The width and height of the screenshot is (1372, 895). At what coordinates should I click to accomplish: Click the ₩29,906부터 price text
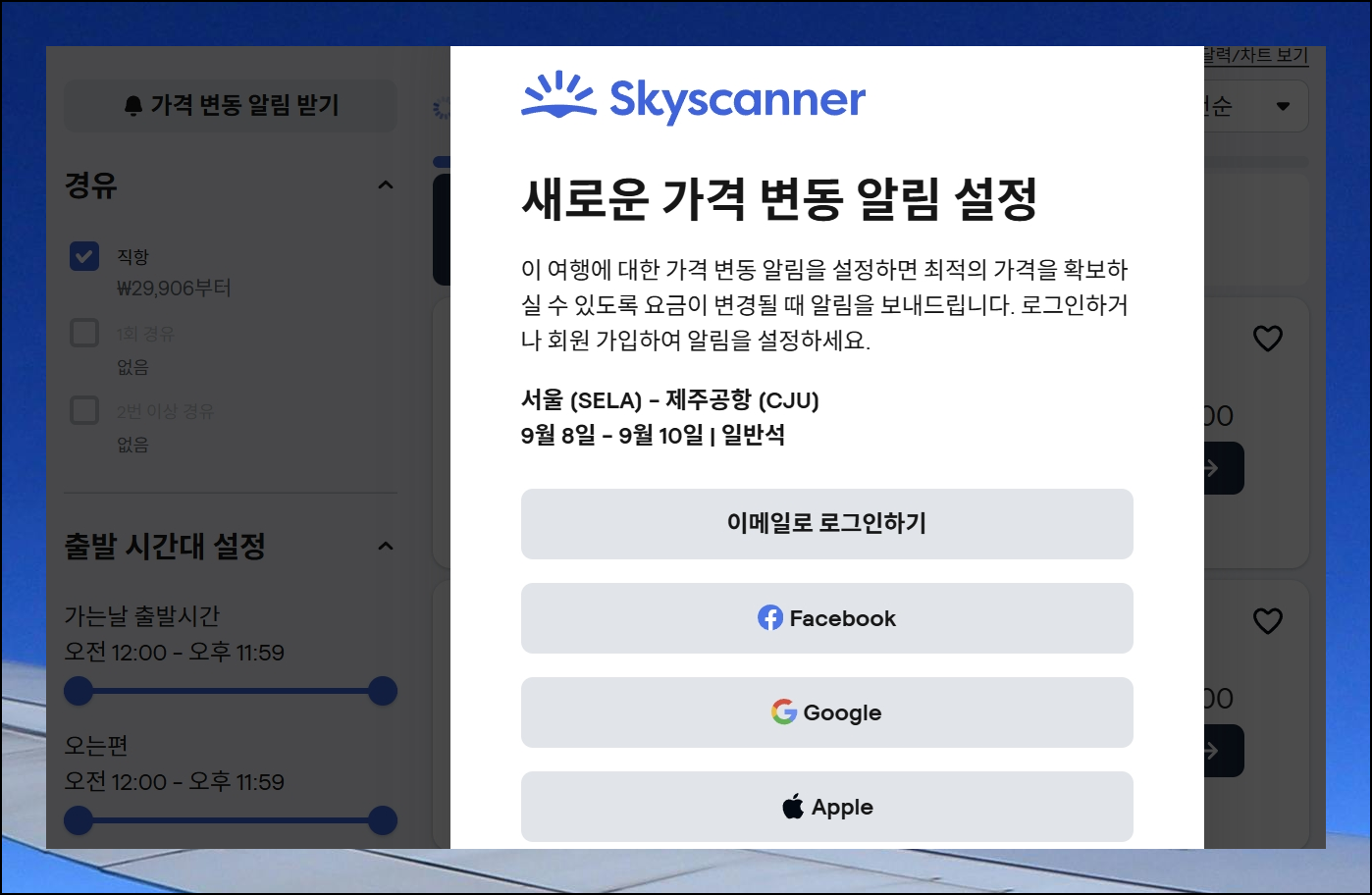(174, 288)
